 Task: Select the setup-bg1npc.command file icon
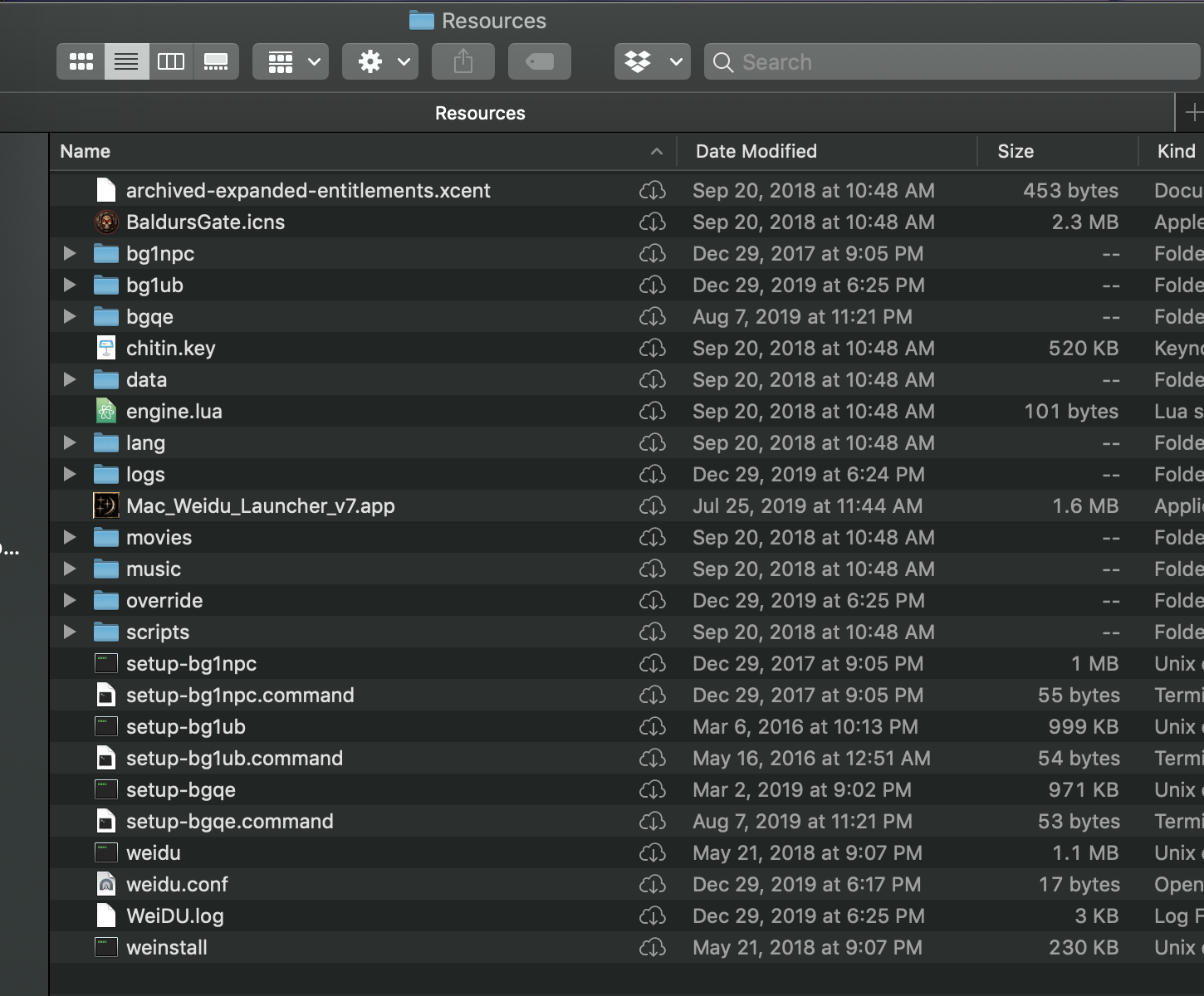(x=106, y=695)
